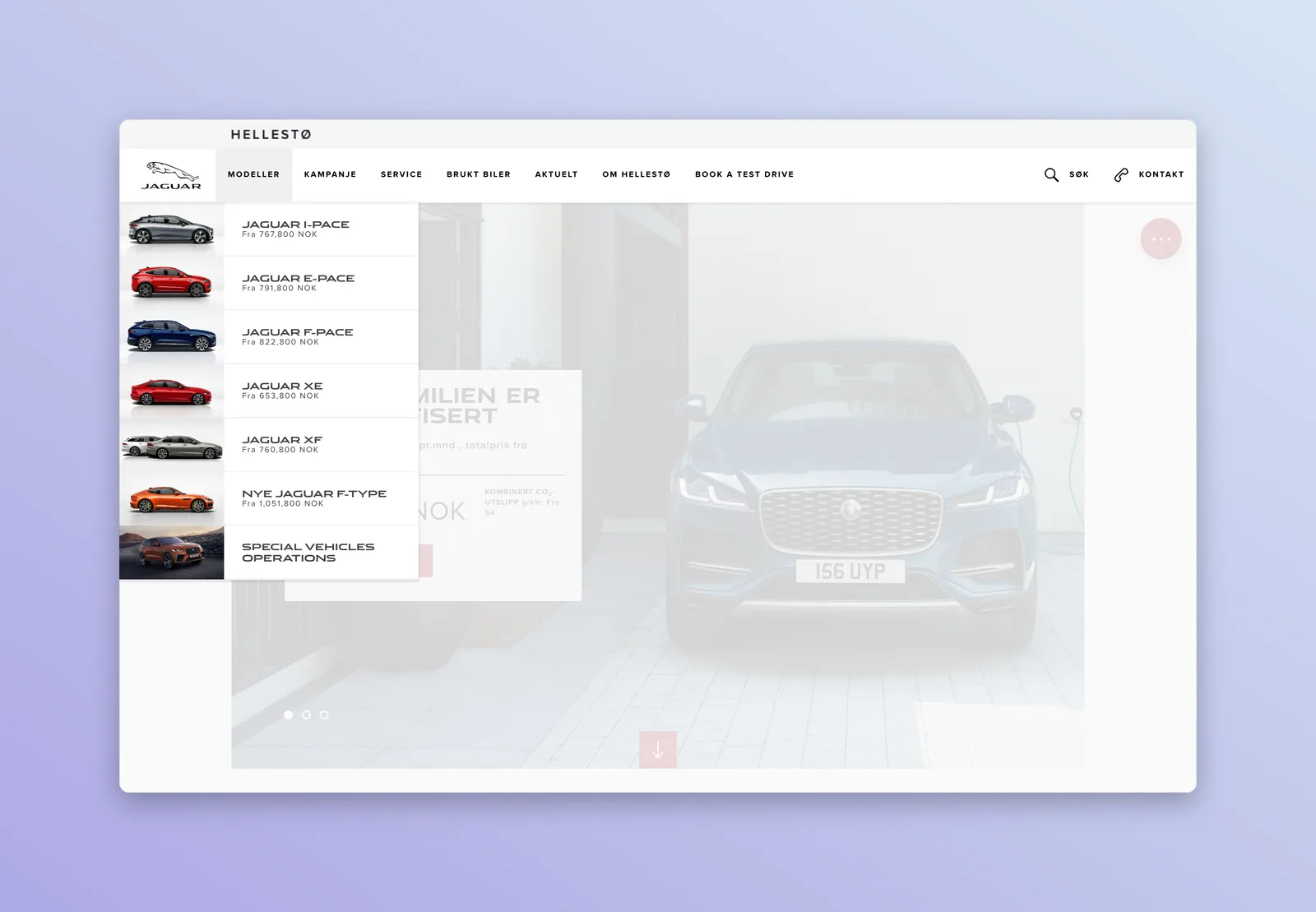The width and height of the screenshot is (1316, 912).
Task: Click the 'Fra 822,800 NOK' price text
Action: pos(280,342)
